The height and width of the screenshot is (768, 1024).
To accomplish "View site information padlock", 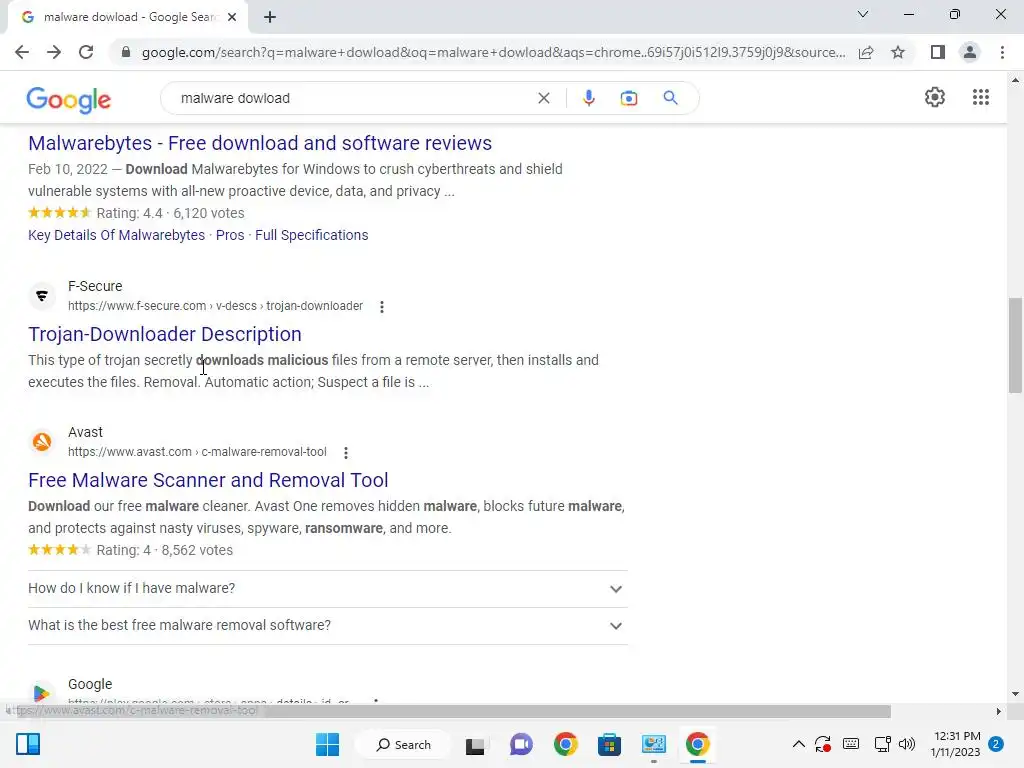I will [x=126, y=52].
